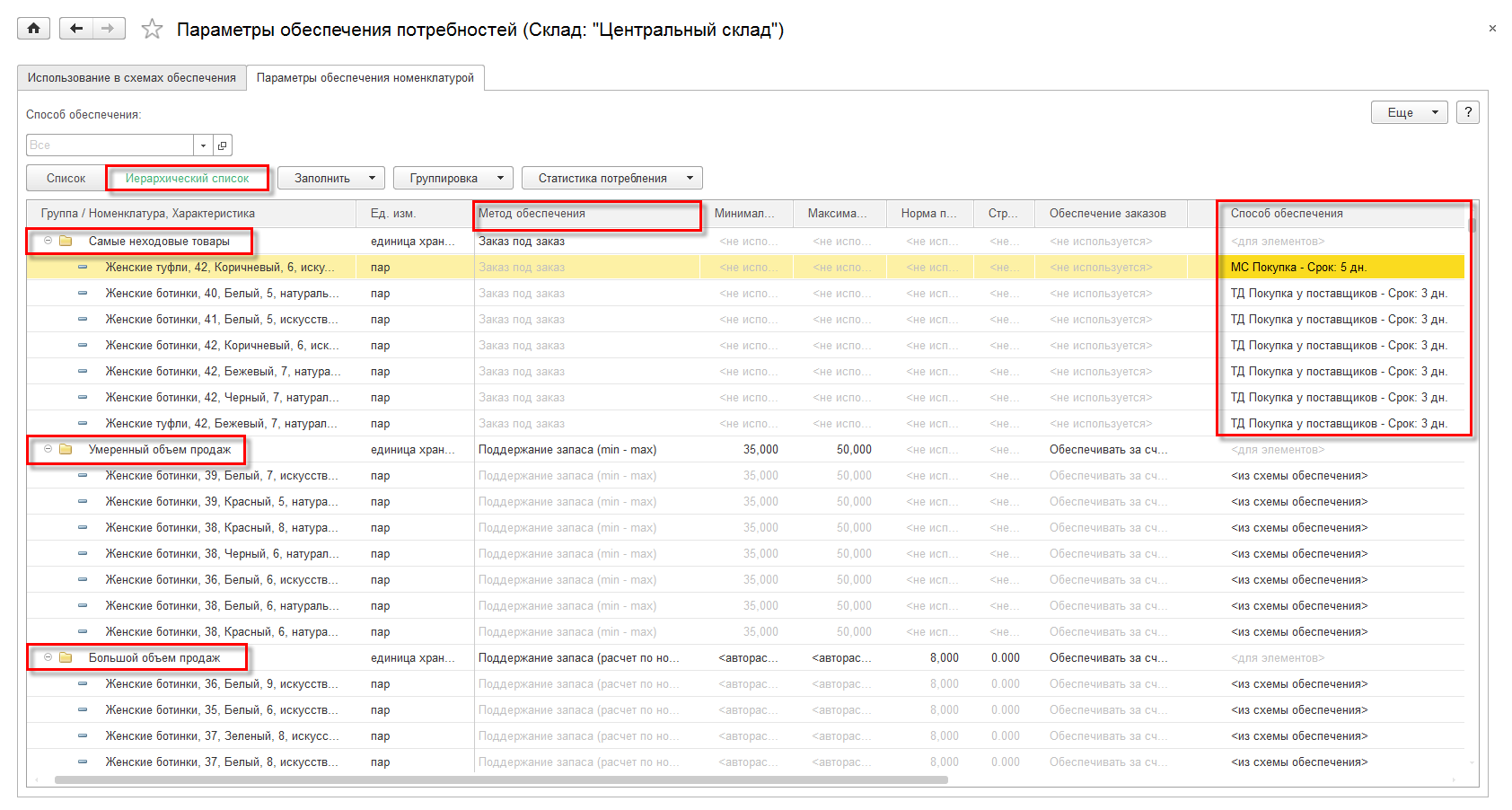This screenshot has height=810, width=1512.
Task: Collapse the Умеренный объем продаж group
Action: 48,449
